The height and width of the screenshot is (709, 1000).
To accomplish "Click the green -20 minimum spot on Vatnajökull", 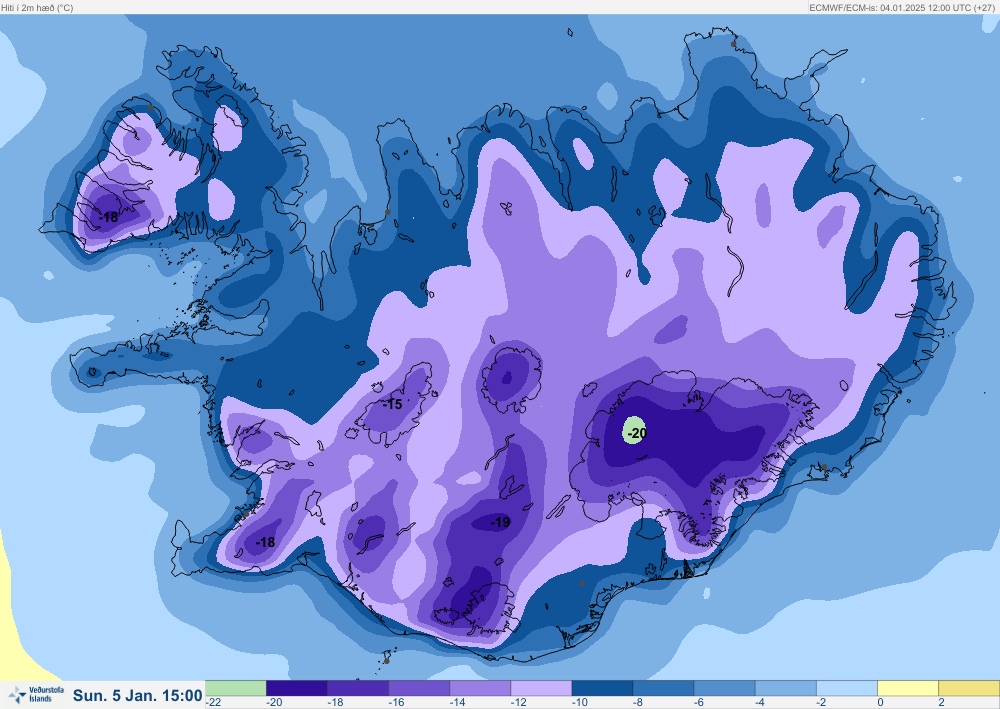I will click(634, 431).
